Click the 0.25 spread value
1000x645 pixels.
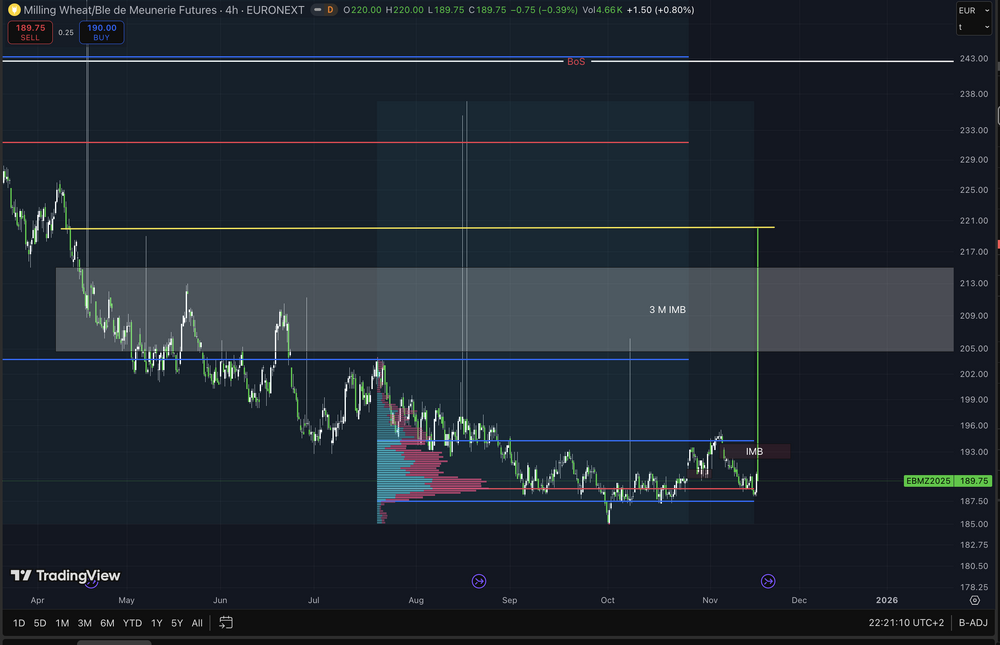coord(66,33)
